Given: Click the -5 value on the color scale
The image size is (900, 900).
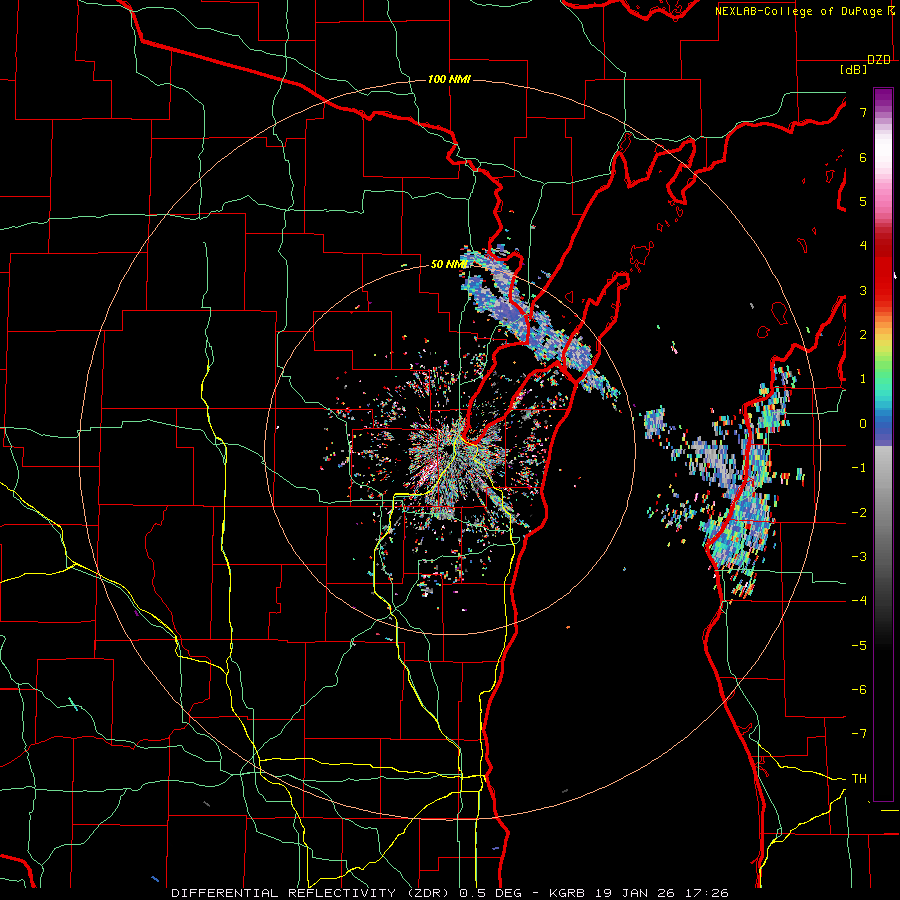Looking at the screenshot, I should pyautogui.click(x=859, y=646).
